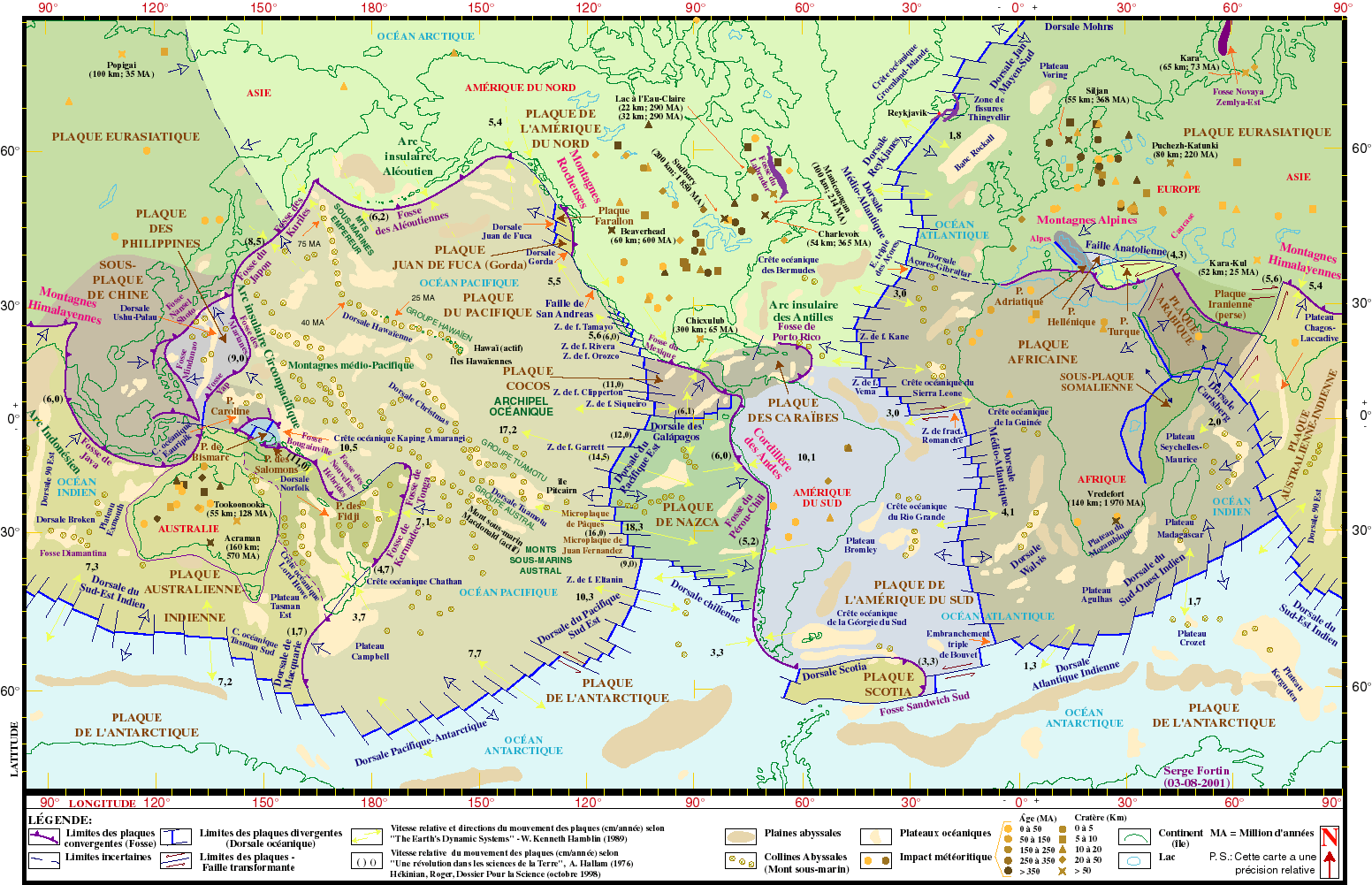Click the convergent plate boundary legend symbol
This screenshot has height=885, width=1372.
pyautogui.click(x=43, y=835)
